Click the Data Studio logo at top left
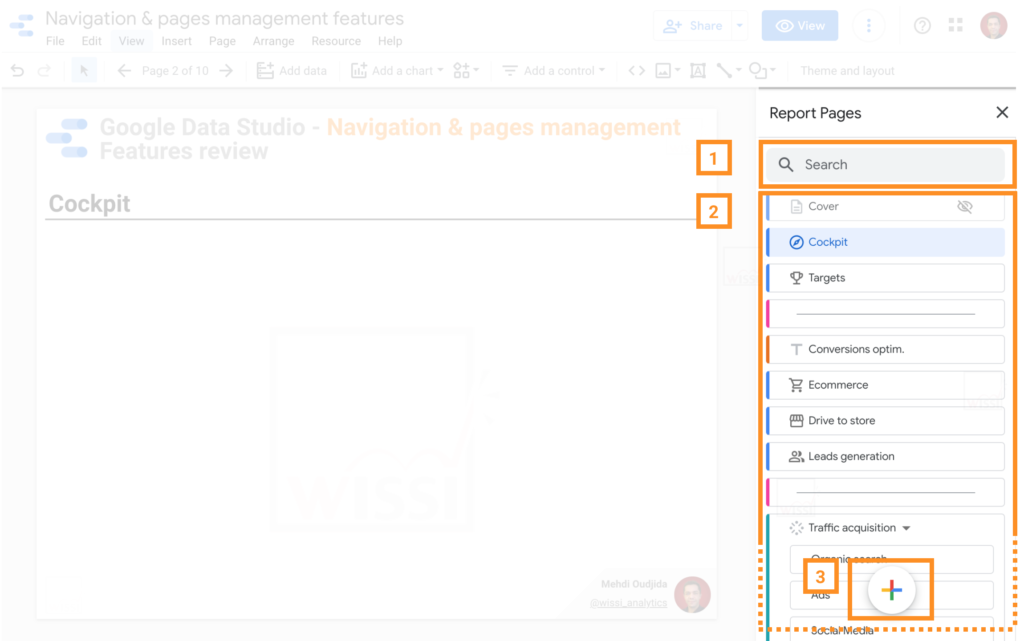The image size is (1024, 641). tap(22, 25)
